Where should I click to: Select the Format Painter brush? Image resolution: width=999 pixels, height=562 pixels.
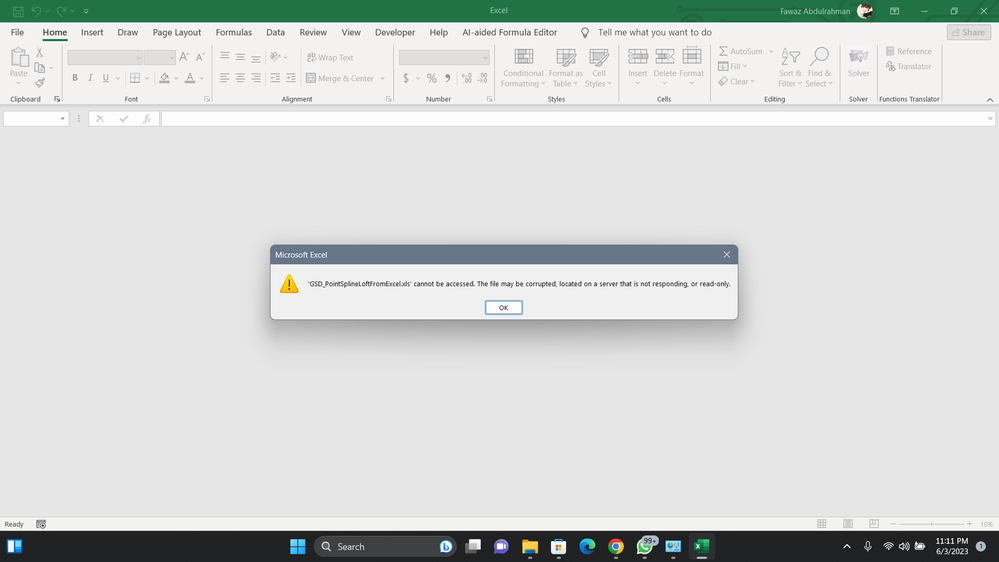pyautogui.click(x=40, y=83)
